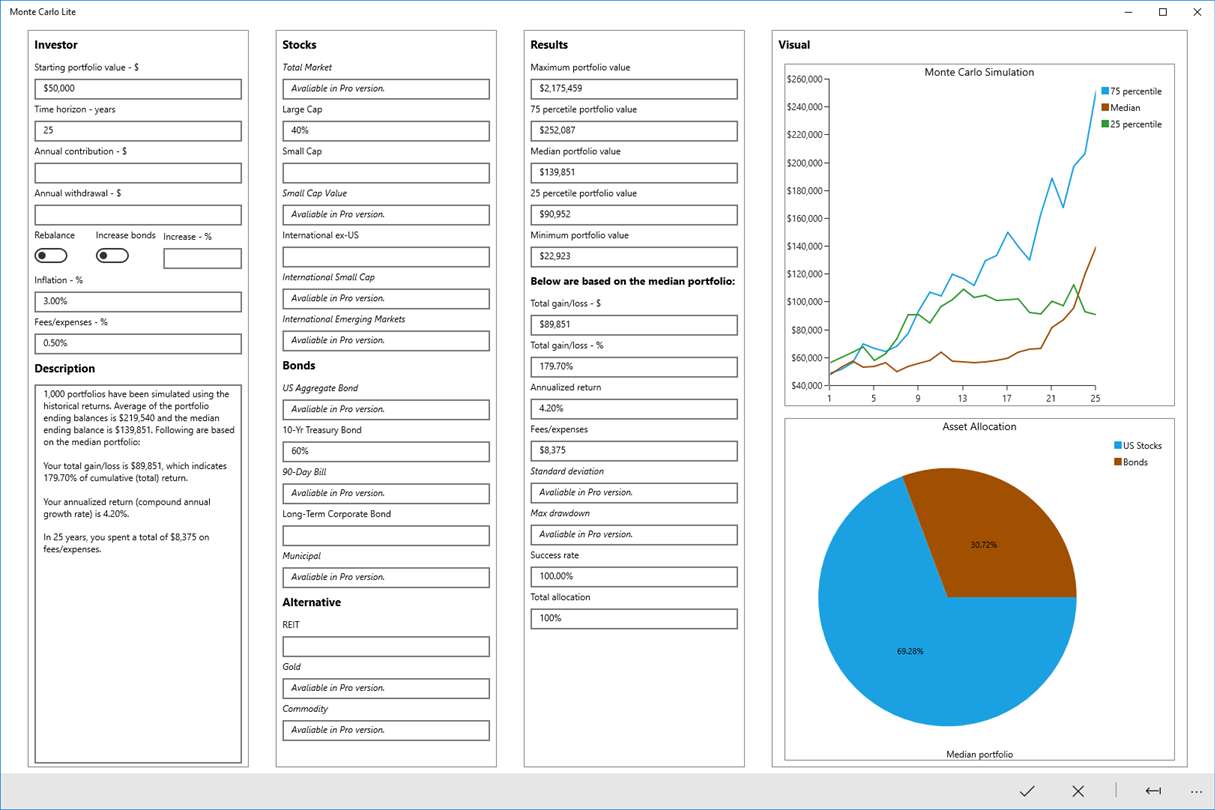Image resolution: width=1215 pixels, height=810 pixels.
Task: Click the US Aggregate Bond field
Action: (386, 410)
